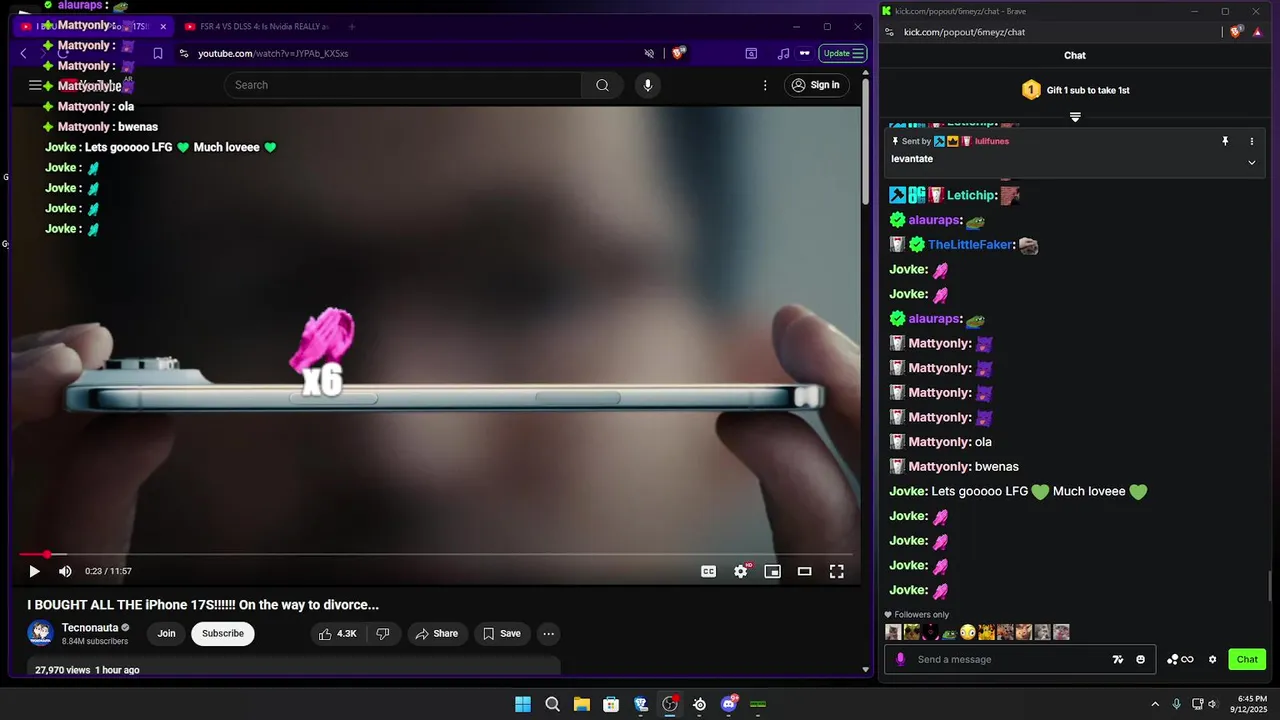1280x720 pixels.
Task: Unpin the pinned chat message
Action: 1225,141
